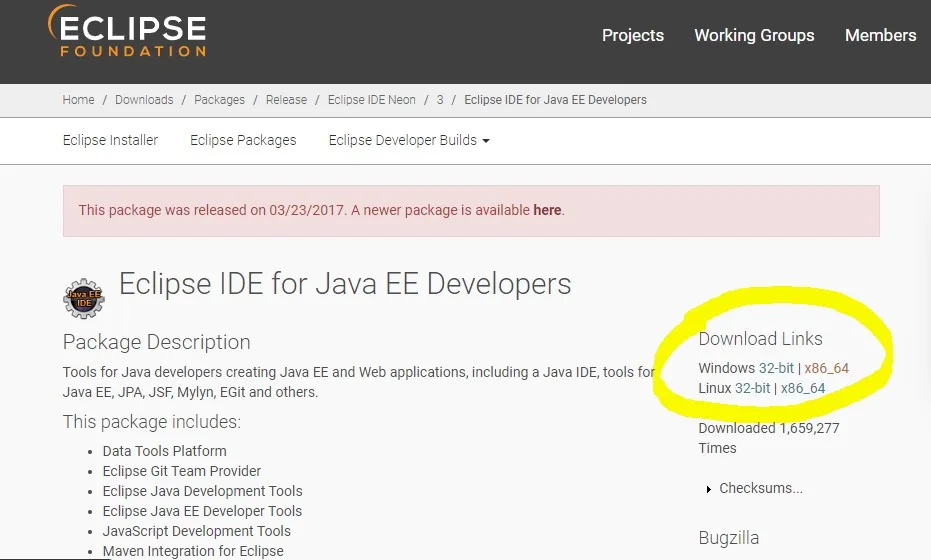
Task: Click the breadcrumb number 3 link
Action: 440,100
